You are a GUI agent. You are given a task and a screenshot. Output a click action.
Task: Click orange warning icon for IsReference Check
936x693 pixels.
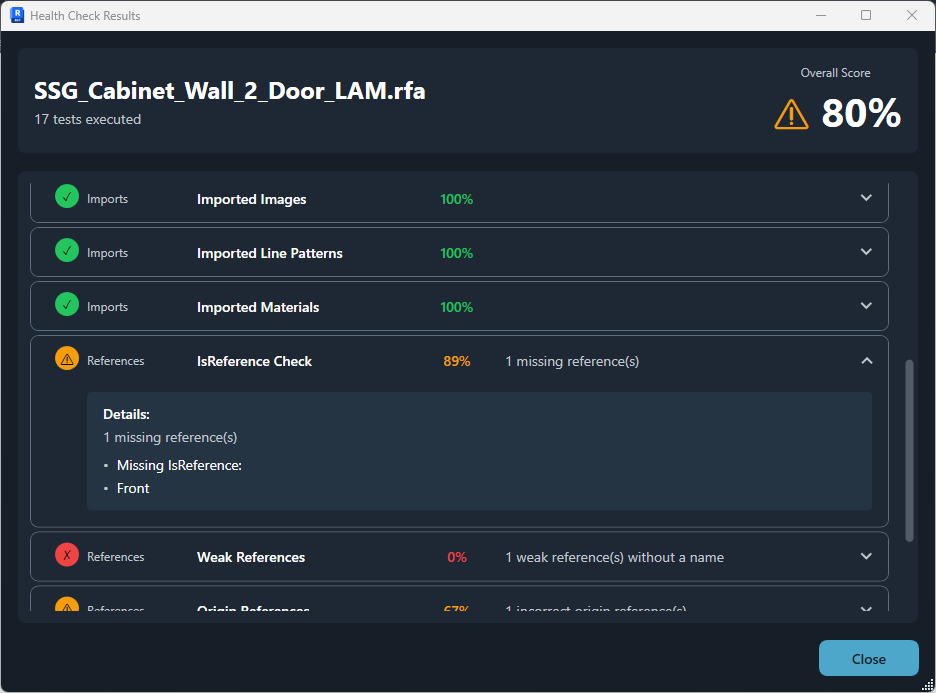point(67,359)
